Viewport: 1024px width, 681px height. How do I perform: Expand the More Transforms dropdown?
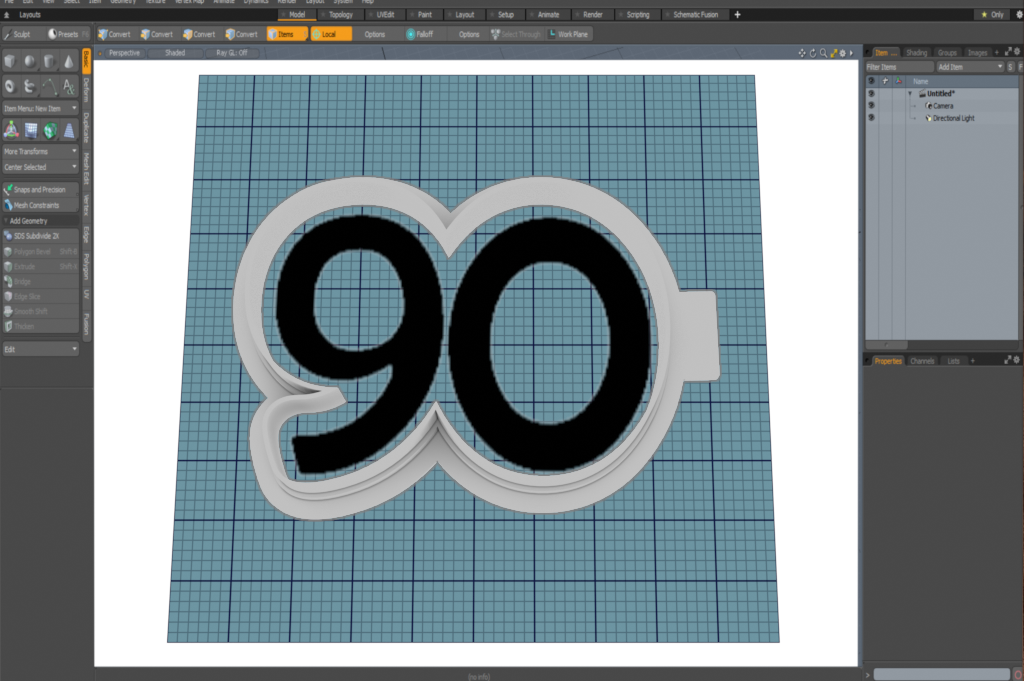pos(40,151)
